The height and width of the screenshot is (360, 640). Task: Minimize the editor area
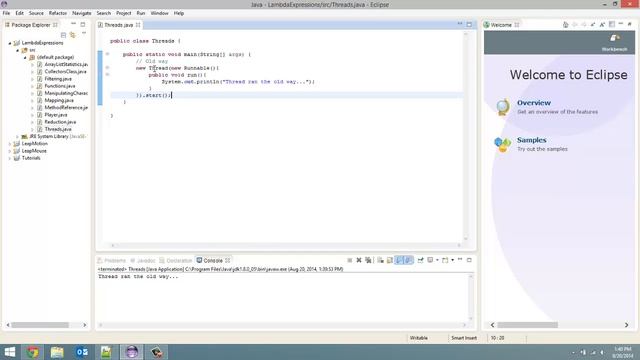coord(460,24)
